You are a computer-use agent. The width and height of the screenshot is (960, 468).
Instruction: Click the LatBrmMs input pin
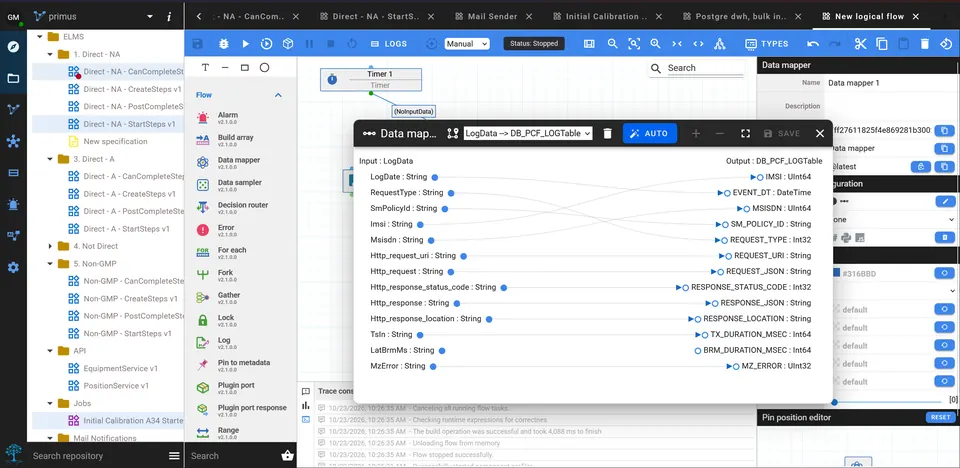point(442,350)
